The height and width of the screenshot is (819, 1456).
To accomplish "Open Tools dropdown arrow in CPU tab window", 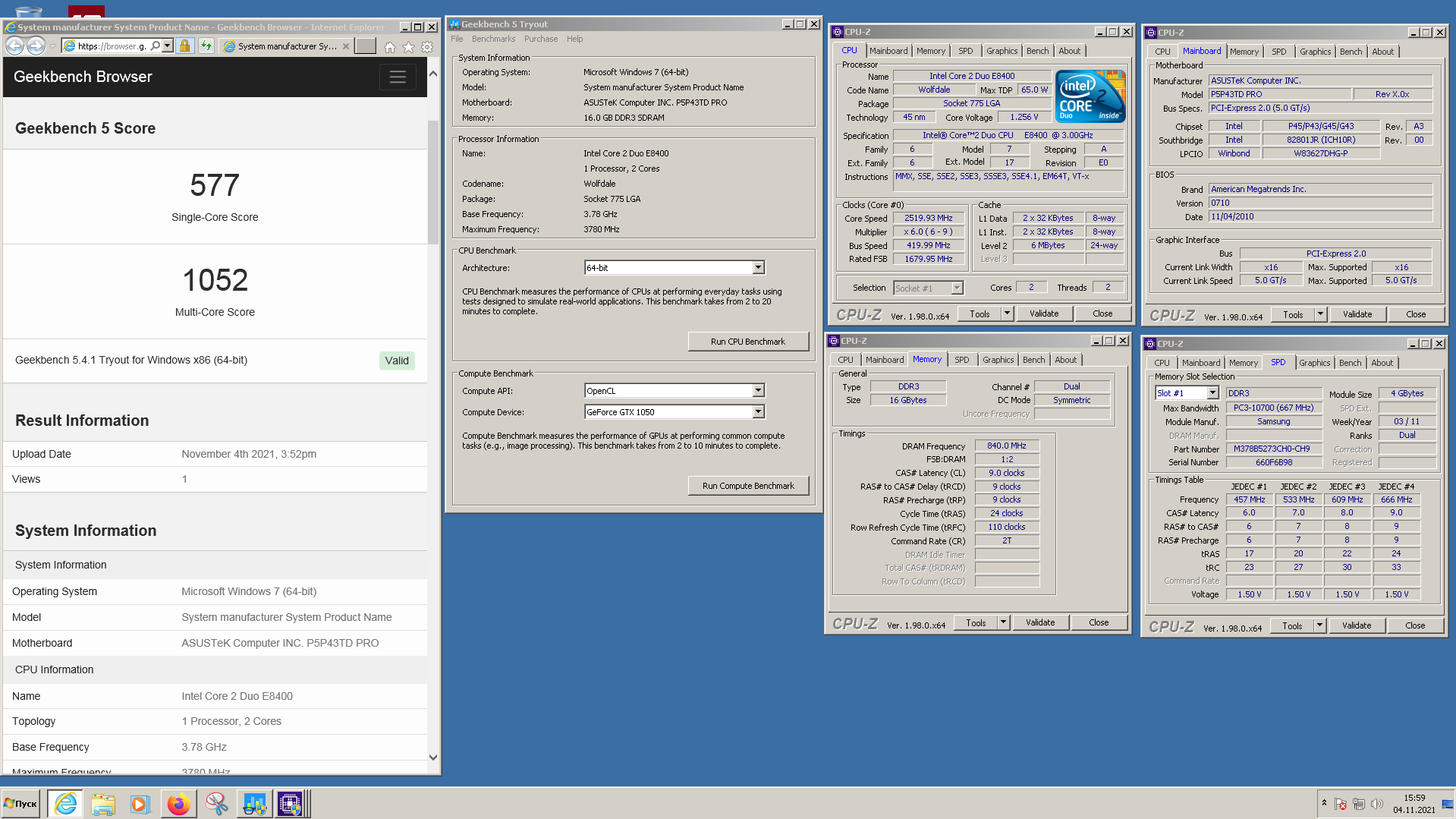I will click(x=1007, y=313).
